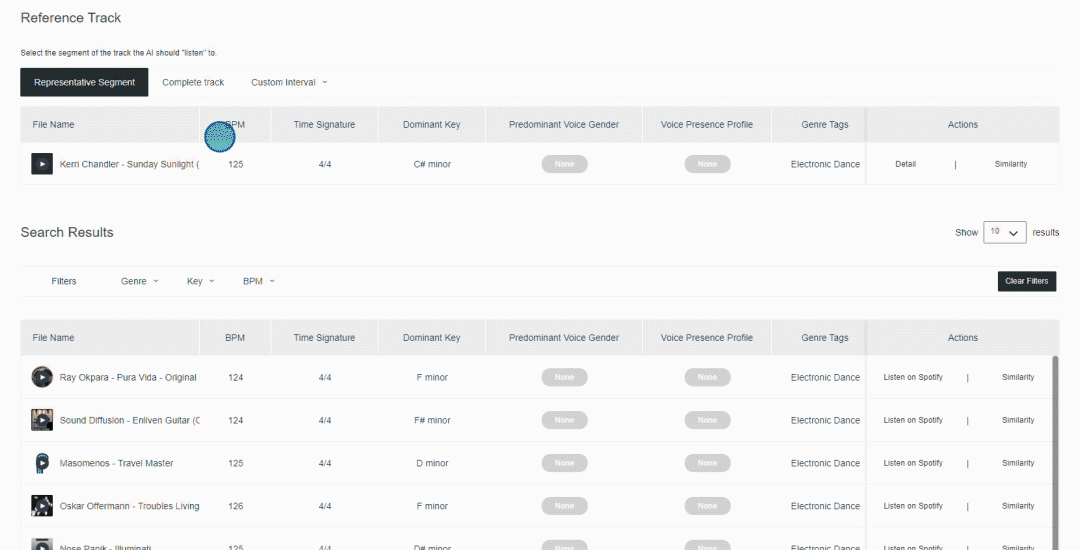Play the Kerri Chandler Sunday Sunlight reference track
1080x550 pixels.
click(42, 165)
